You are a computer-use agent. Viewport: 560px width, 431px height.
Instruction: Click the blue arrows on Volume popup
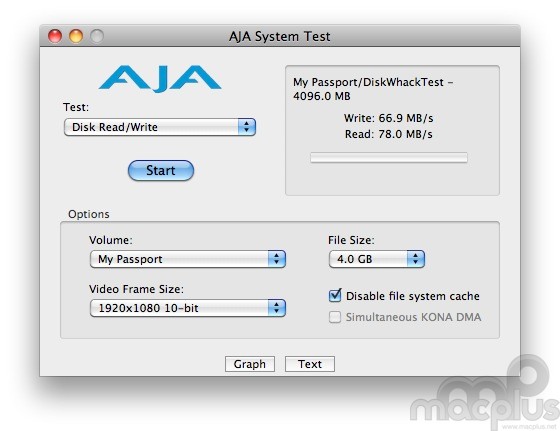click(277, 259)
